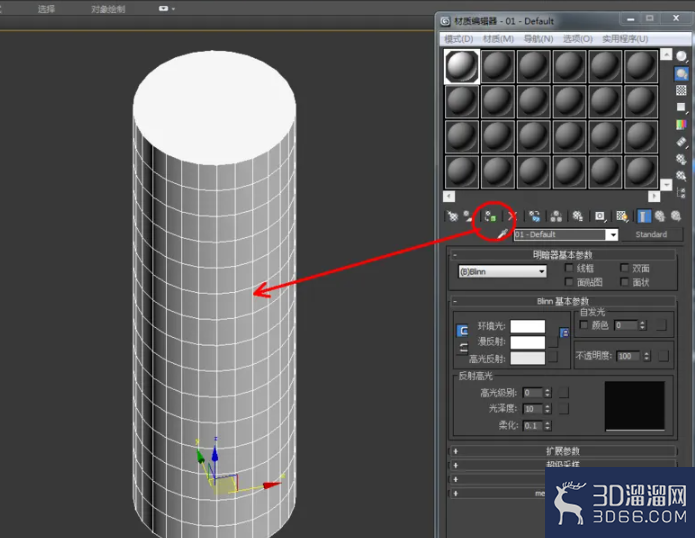Expand the 超级采样 rollout
Viewport: 695px width, 538px height.
click(563, 464)
